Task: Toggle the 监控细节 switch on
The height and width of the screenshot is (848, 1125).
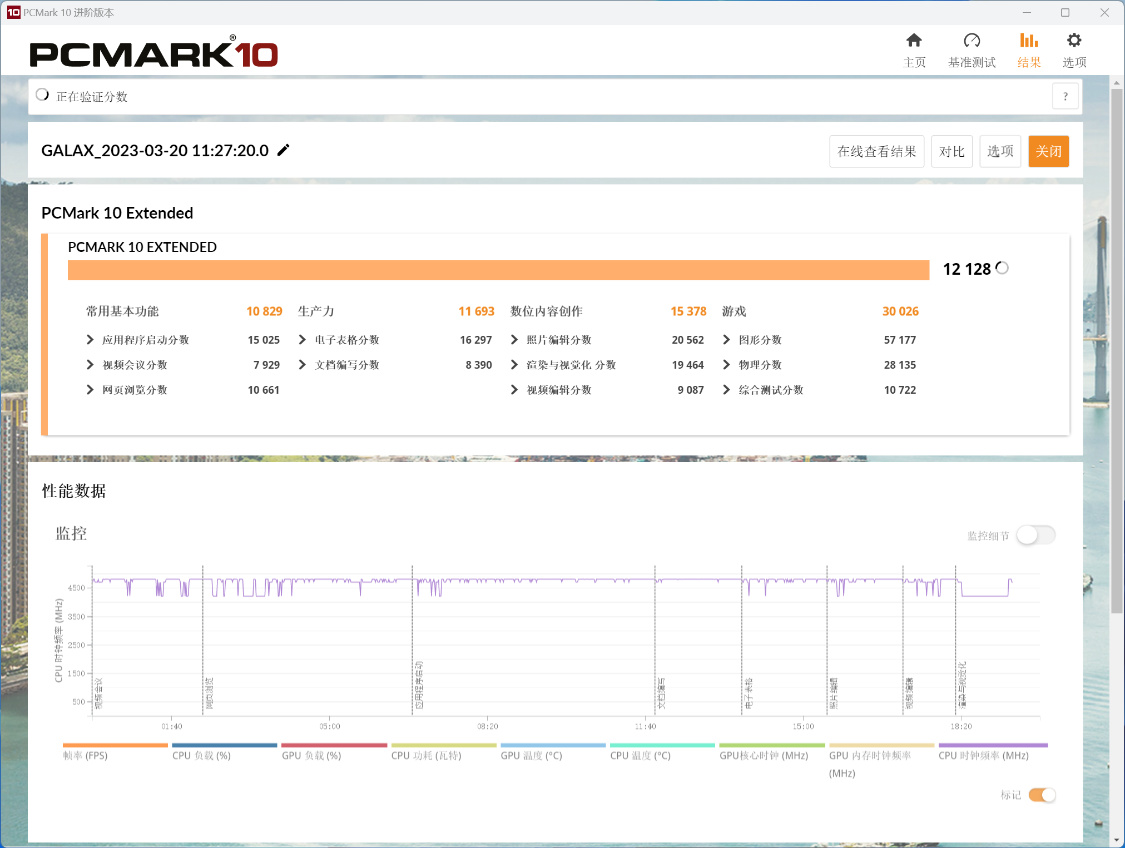Action: pos(1036,535)
